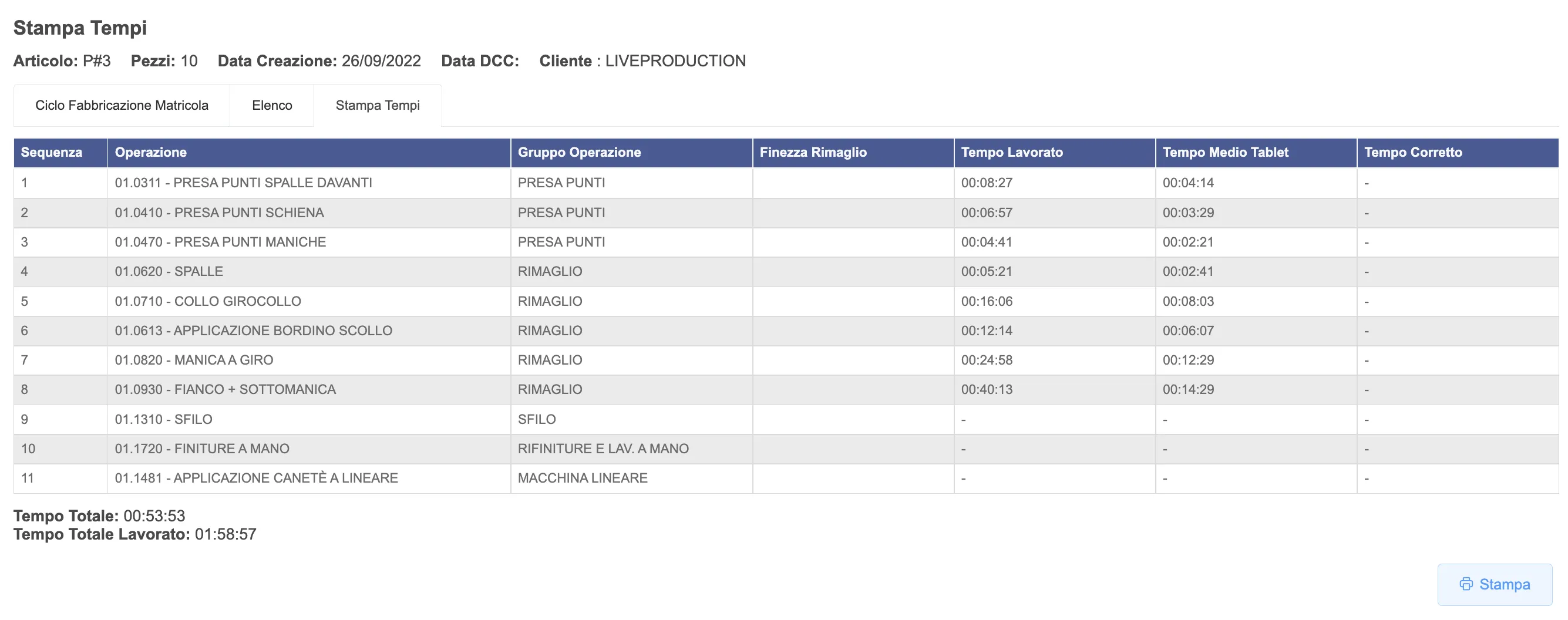Open the Ciclo Fabbricazione Matricola tab
The height and width of the screenshot is (620, 1568).
click(122, 105)
